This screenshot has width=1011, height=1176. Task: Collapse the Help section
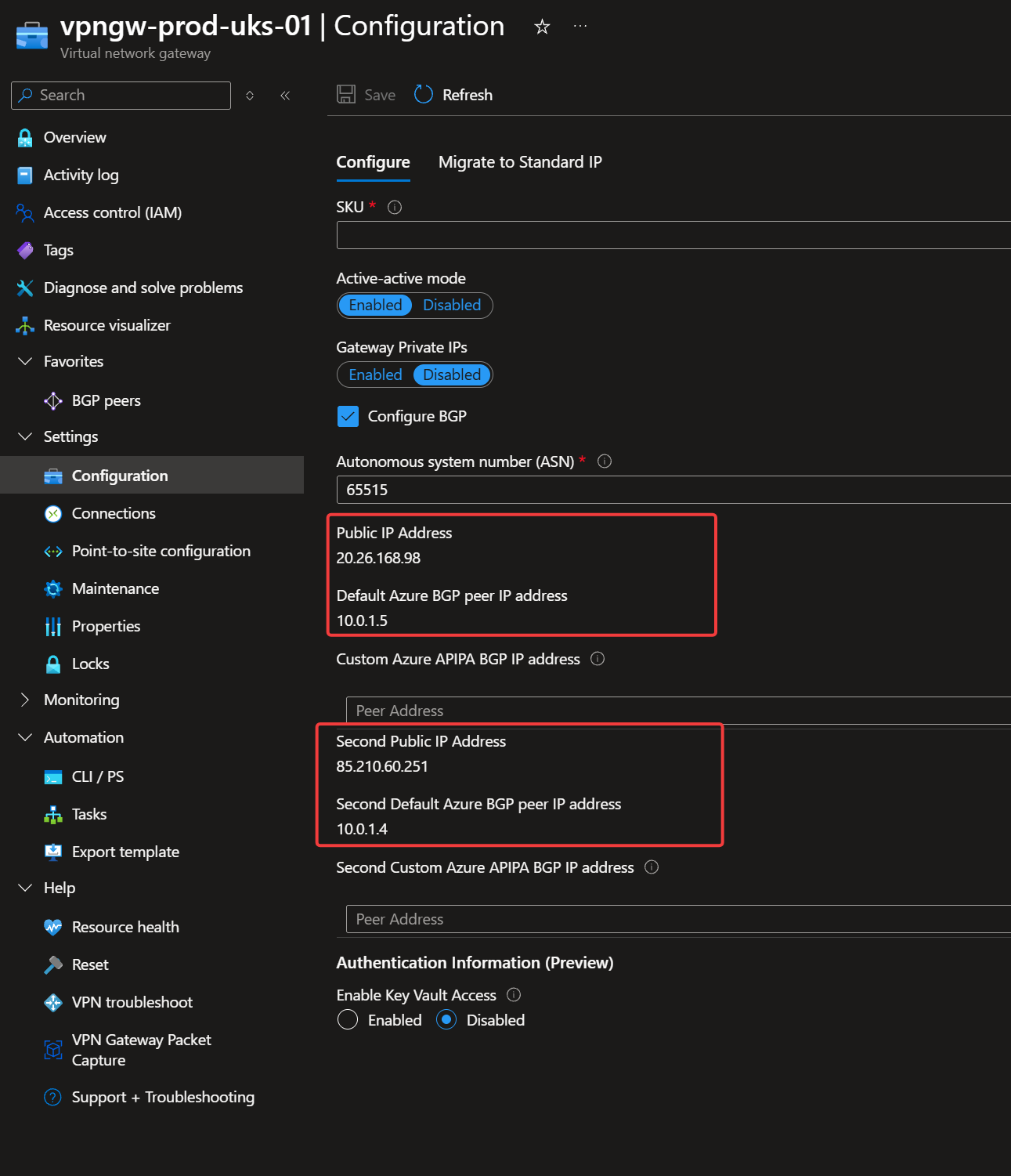tap(25, 888)
